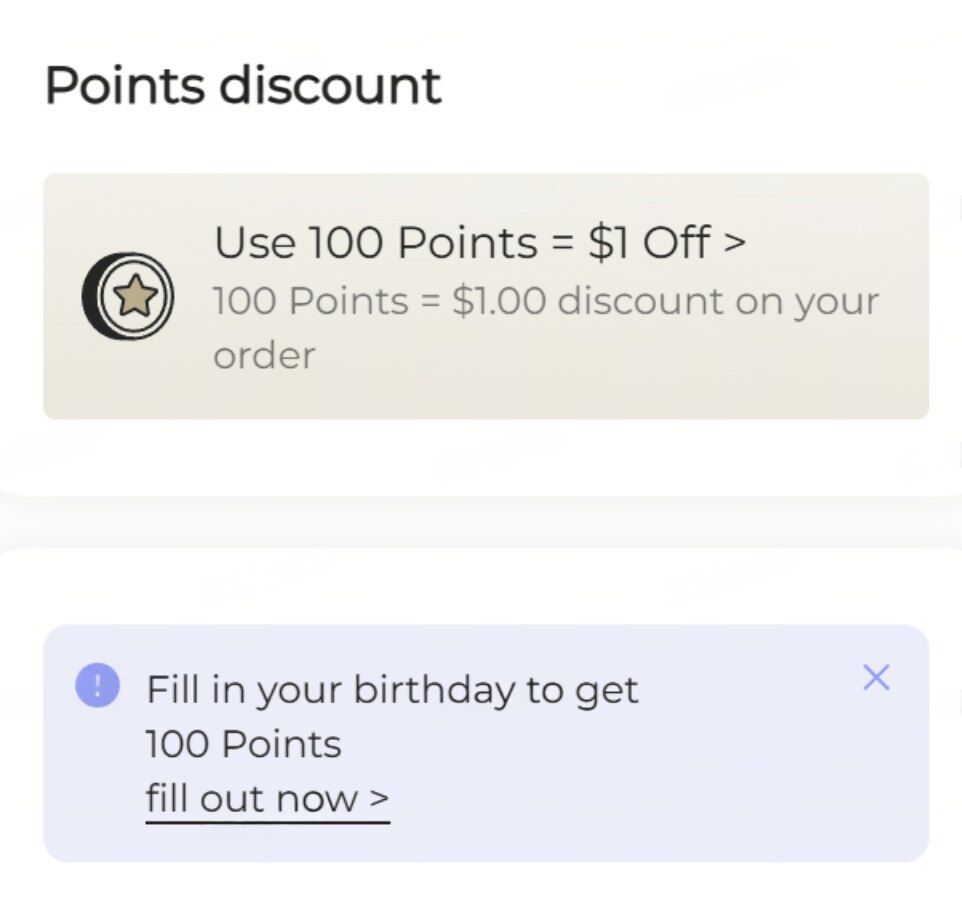Click the blue exclamation info icon
The width and height of the screenshot is (962, 904).
tap(98, 686)
